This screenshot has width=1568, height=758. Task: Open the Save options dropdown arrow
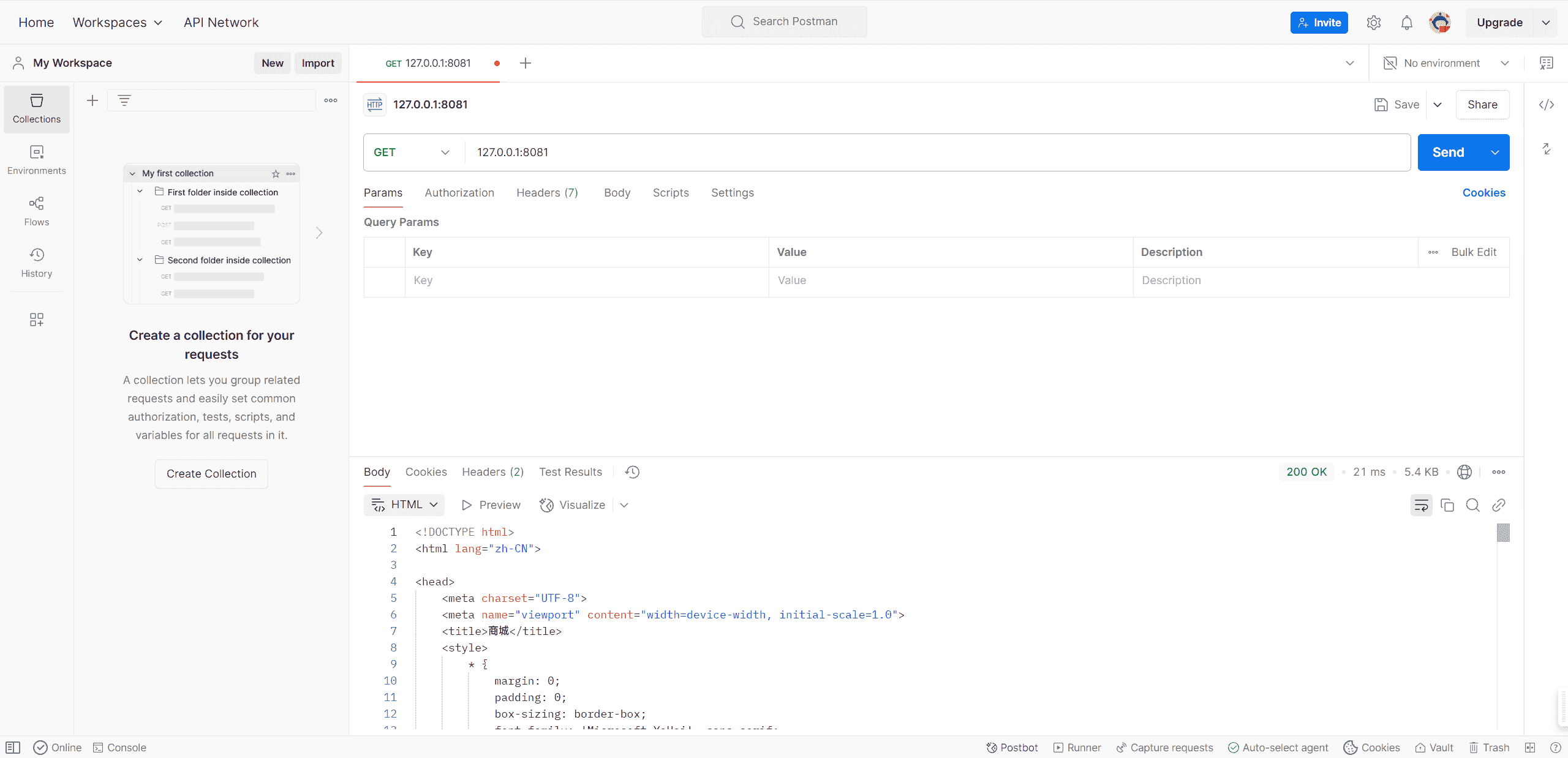tap(1438, 105)
